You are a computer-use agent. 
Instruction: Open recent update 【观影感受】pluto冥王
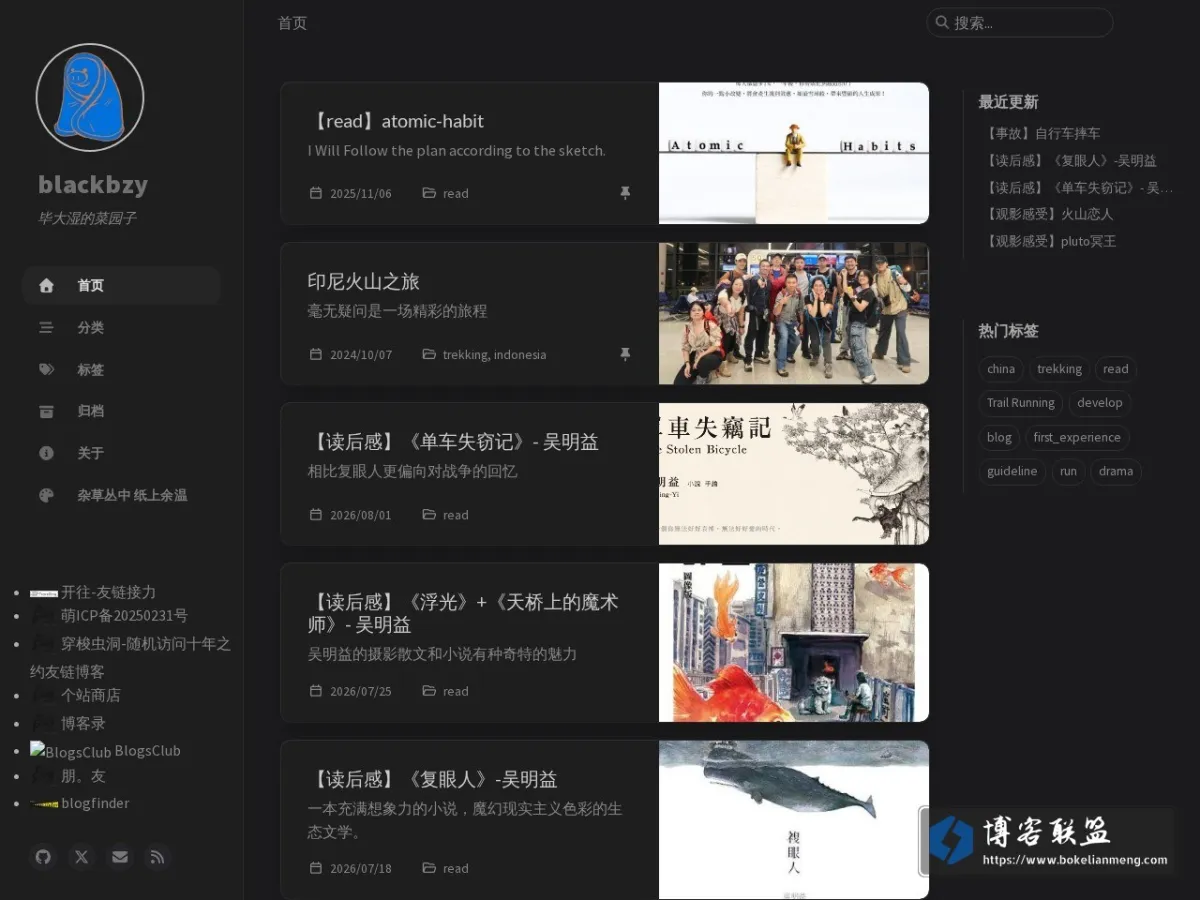click(1050, 241)
